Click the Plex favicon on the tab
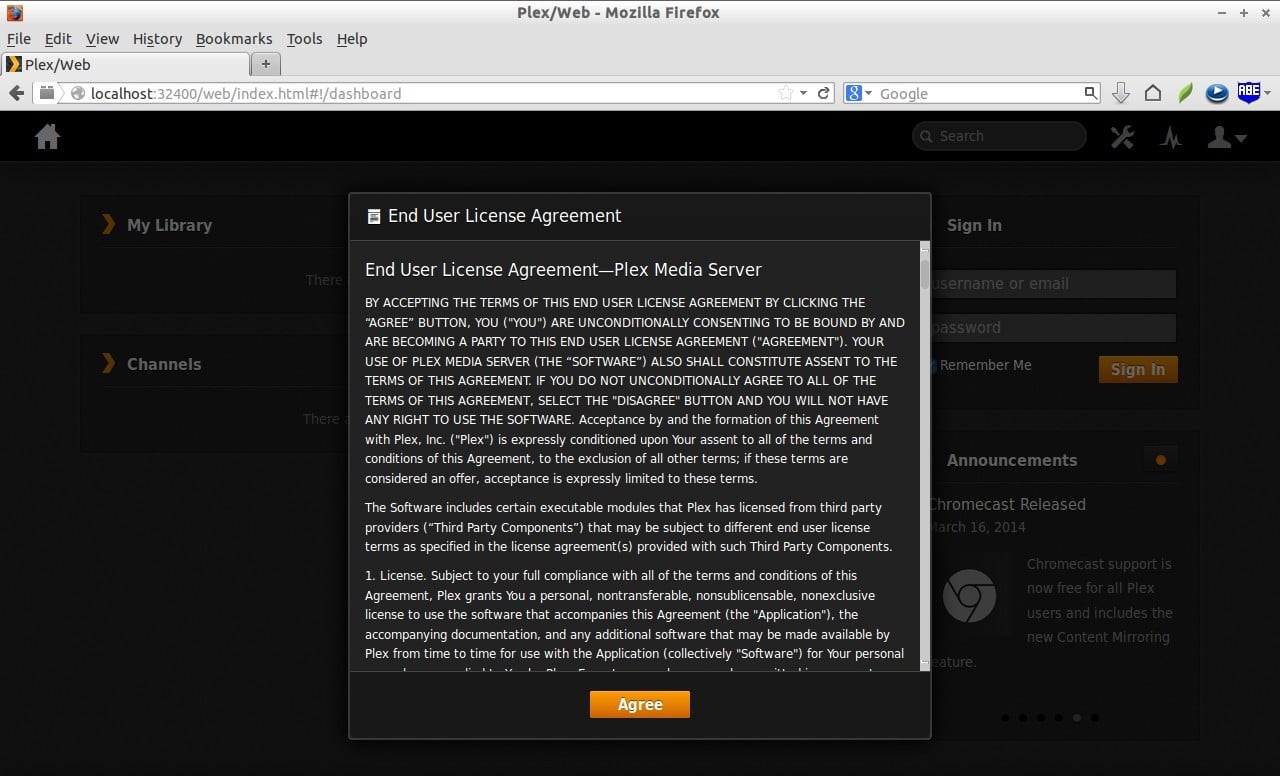 [x=14, y=64]
